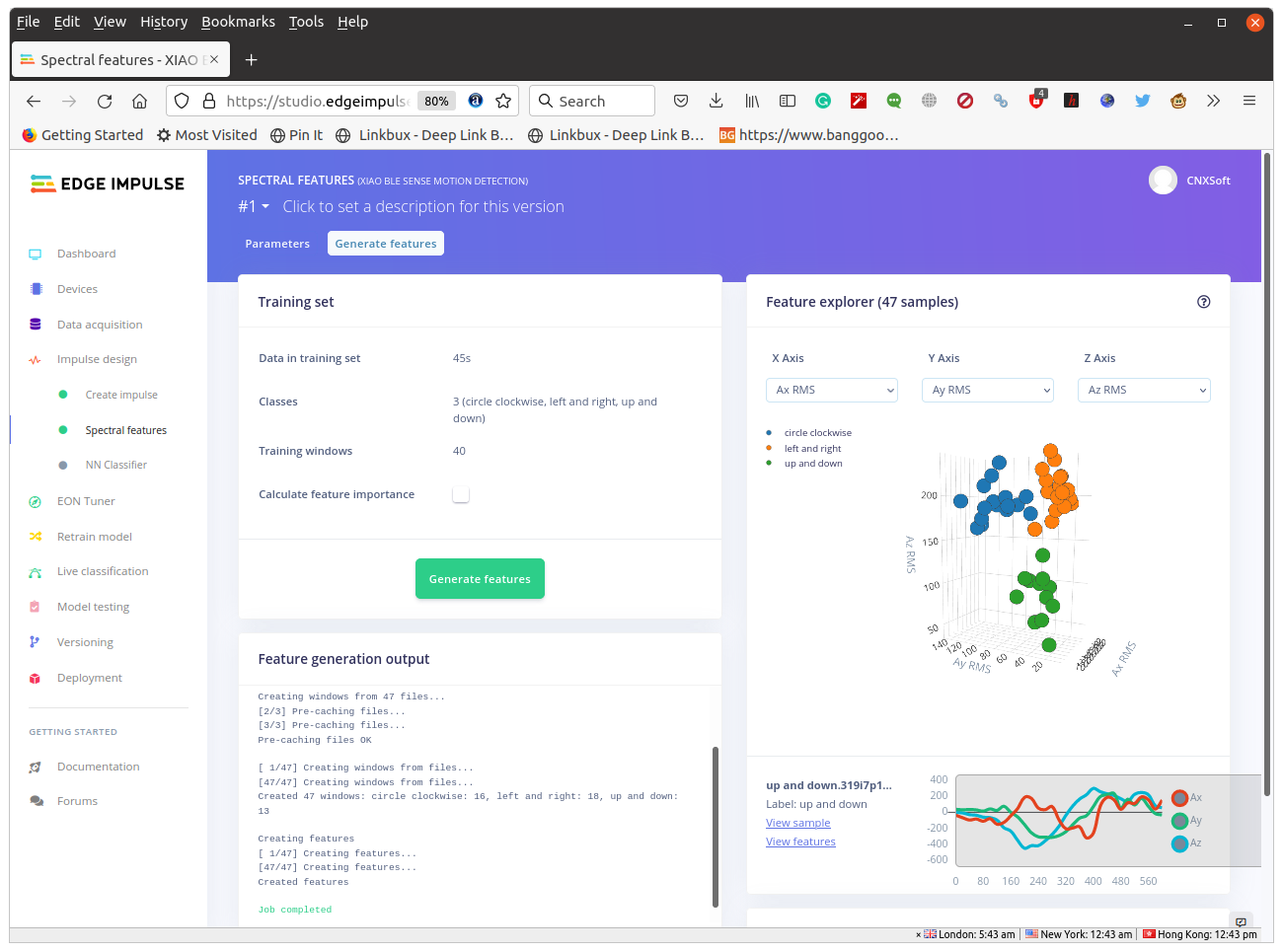Screen dimensions: 1283x952
Task: Open Firefox hamburger menu
Action: pos(1249,101)
